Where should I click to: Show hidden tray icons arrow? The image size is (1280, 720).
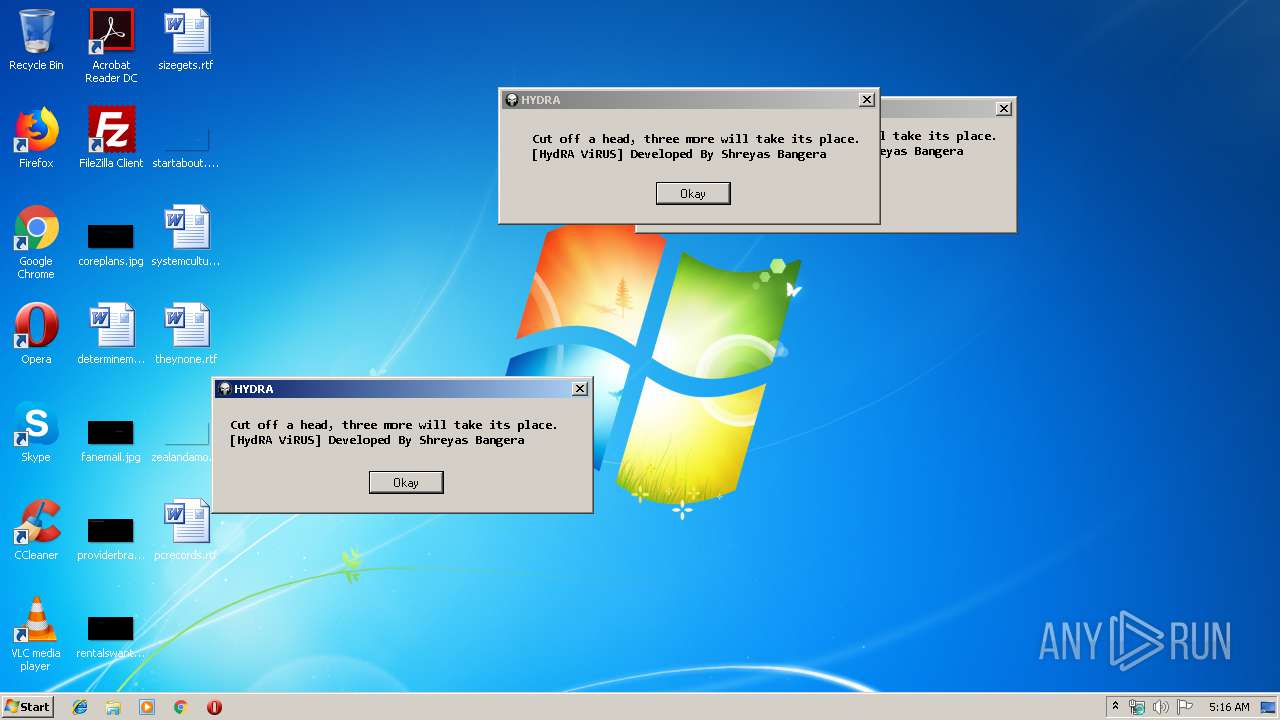pyautogui.click(x=1115, y=707)
